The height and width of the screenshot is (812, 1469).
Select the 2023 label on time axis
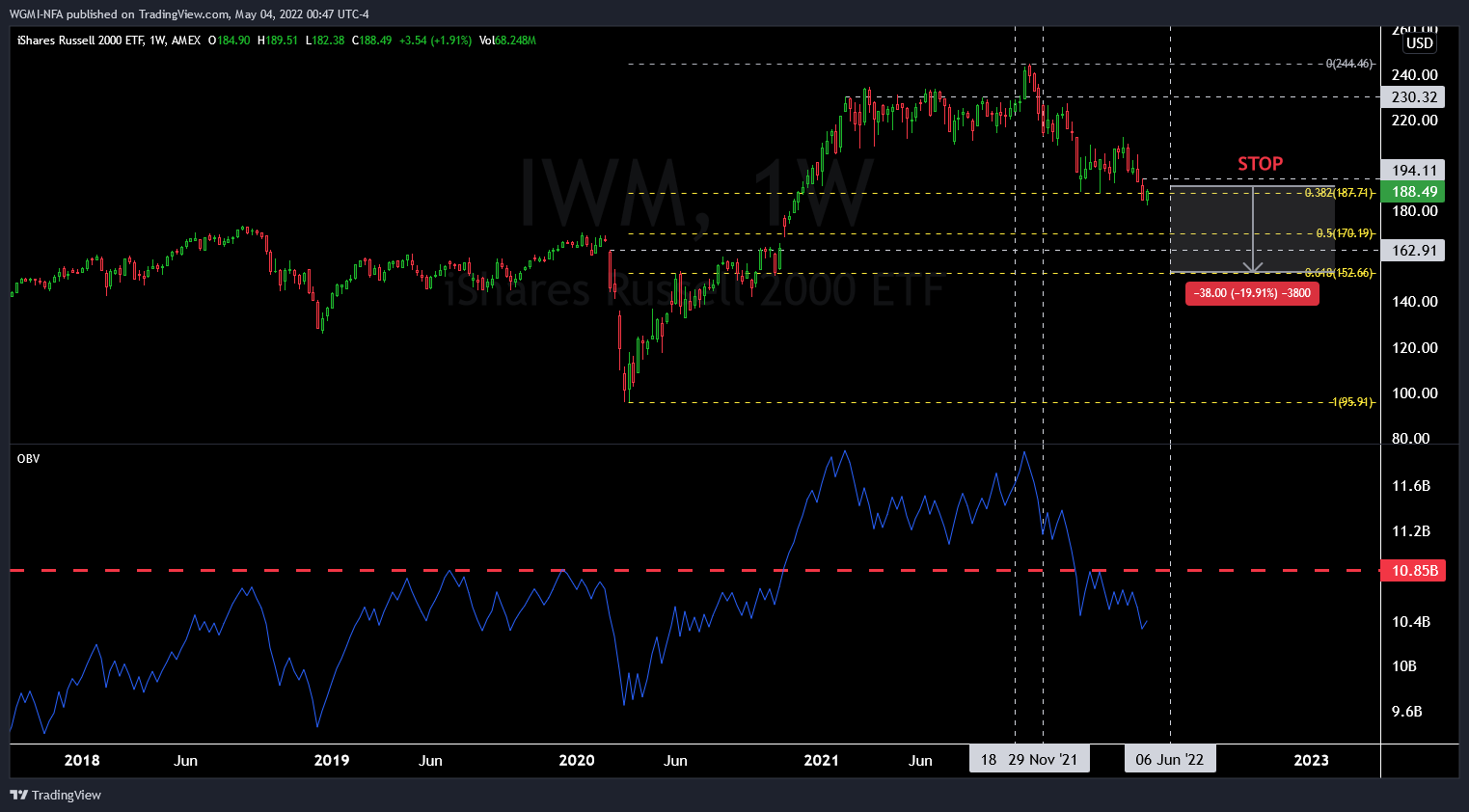[x=1311, y=760]
